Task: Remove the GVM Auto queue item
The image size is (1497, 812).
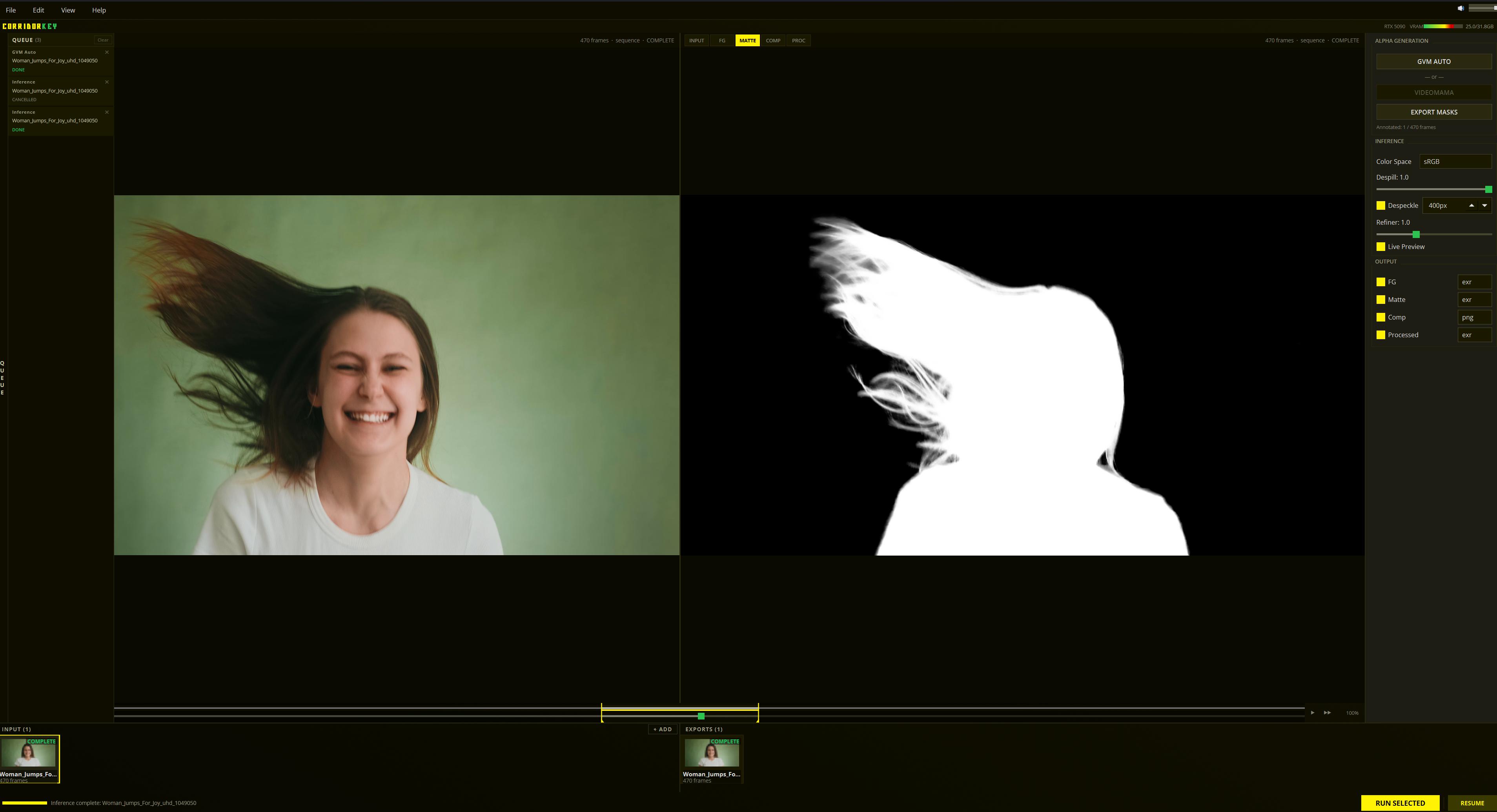Action: (107, 52)
